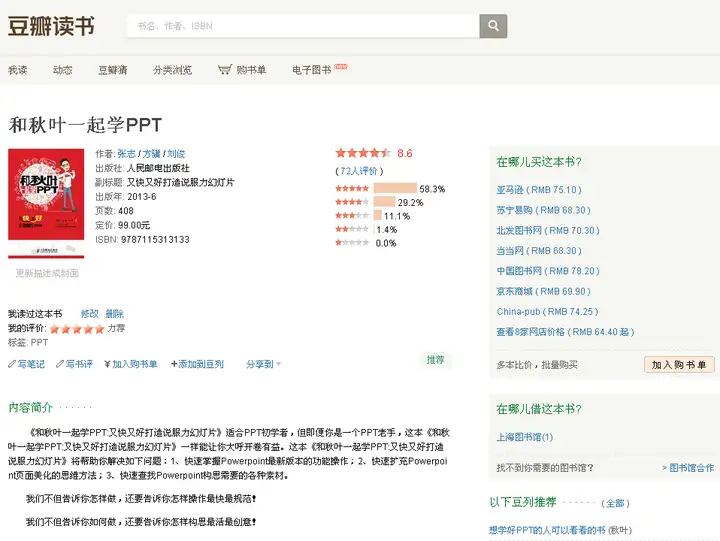
Task: Click my five-star rating stars
Action: click(x=77, y=329)
